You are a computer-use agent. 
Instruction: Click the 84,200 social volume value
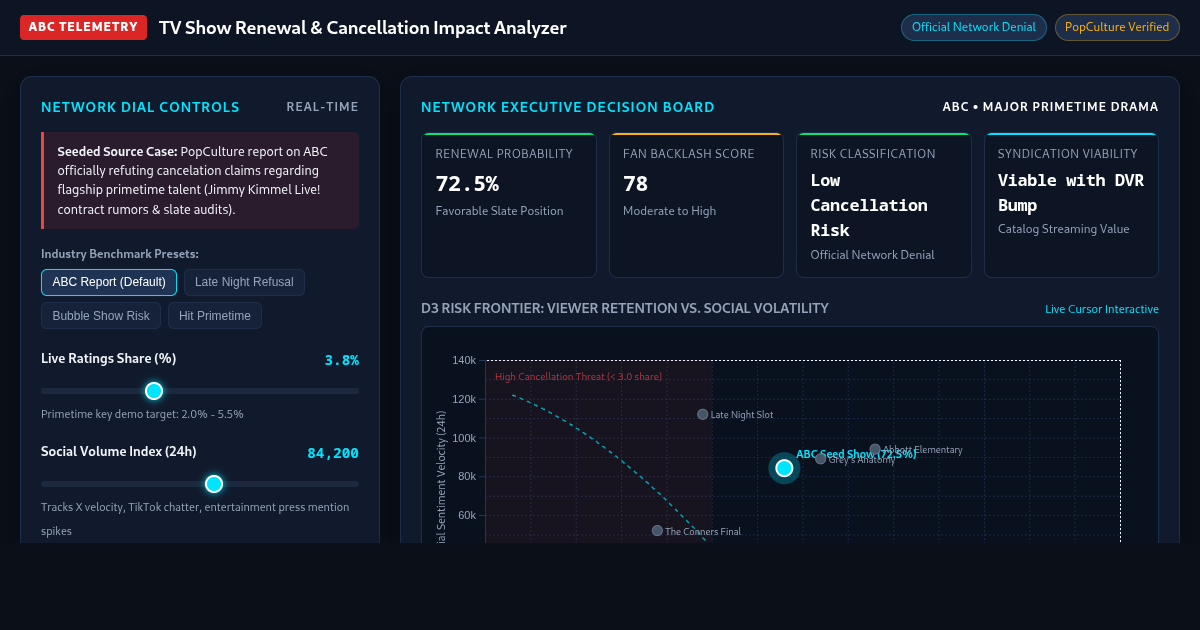333,453
